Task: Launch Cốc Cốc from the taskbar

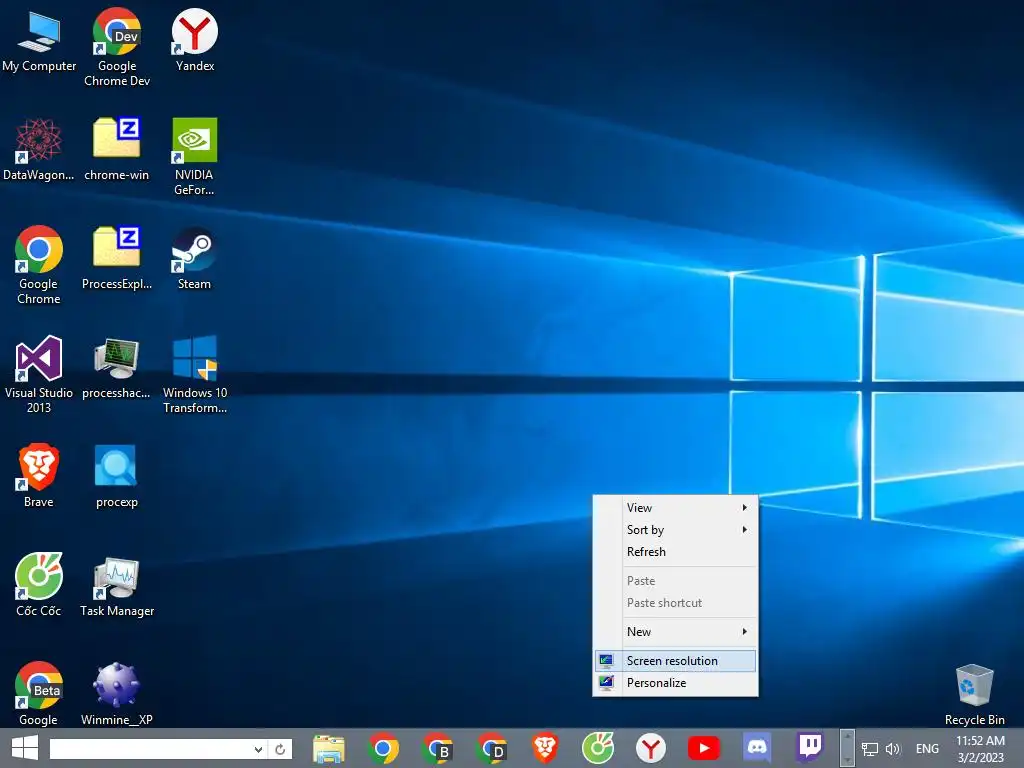Action: [598, 748]
